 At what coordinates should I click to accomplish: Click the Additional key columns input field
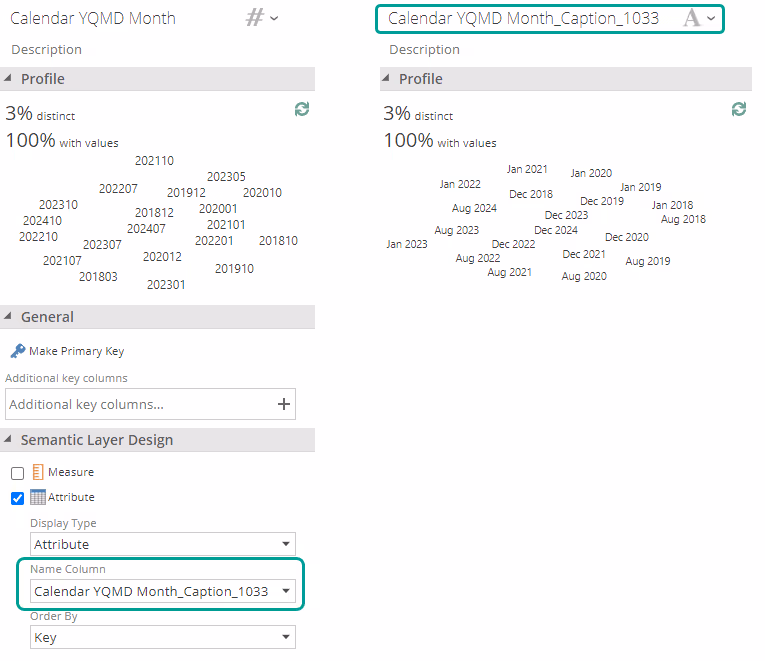click(138, 404)
